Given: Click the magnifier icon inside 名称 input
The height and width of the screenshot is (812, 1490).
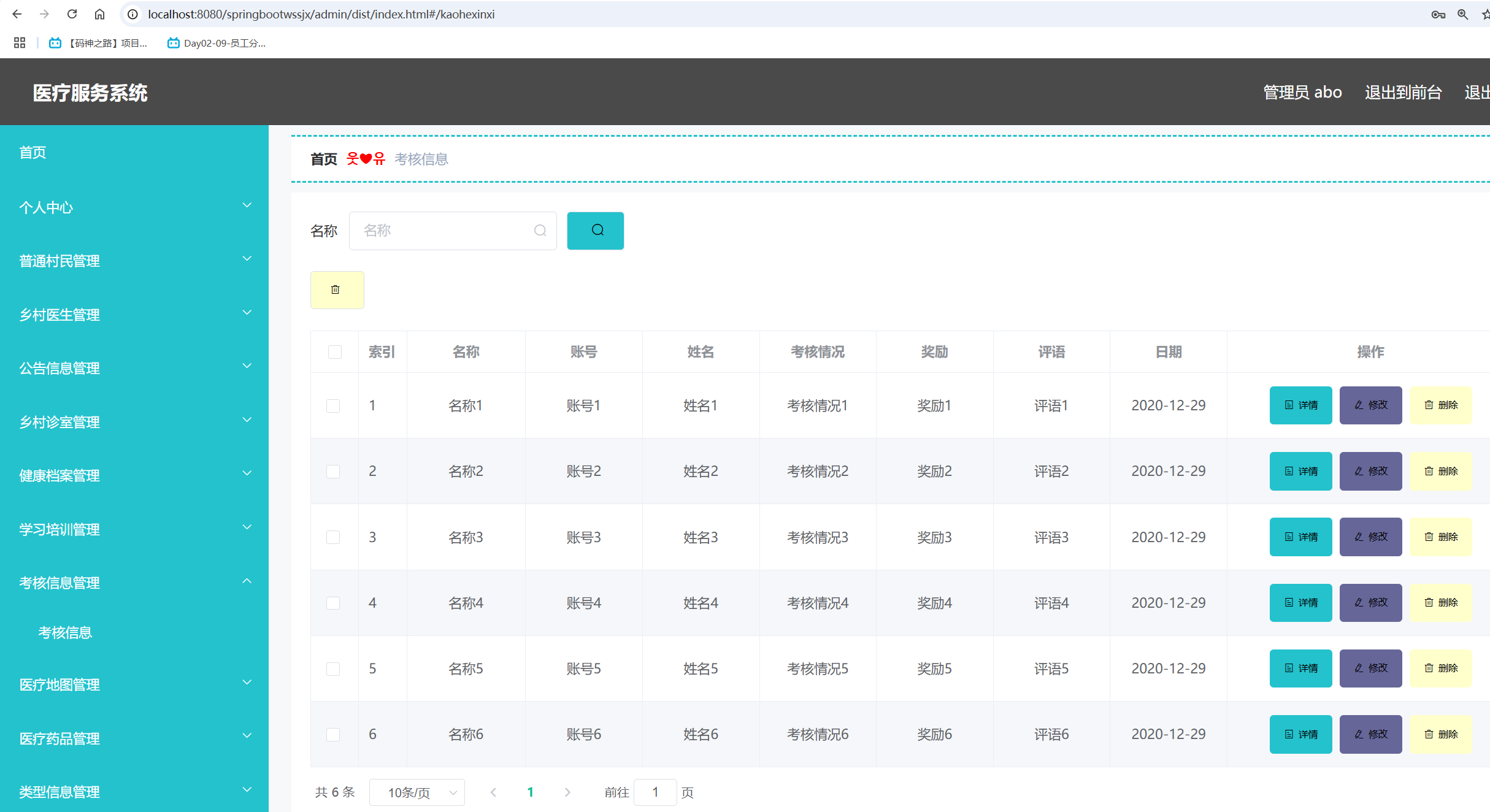Looking at the screenshot, I should tap(540, 231).
